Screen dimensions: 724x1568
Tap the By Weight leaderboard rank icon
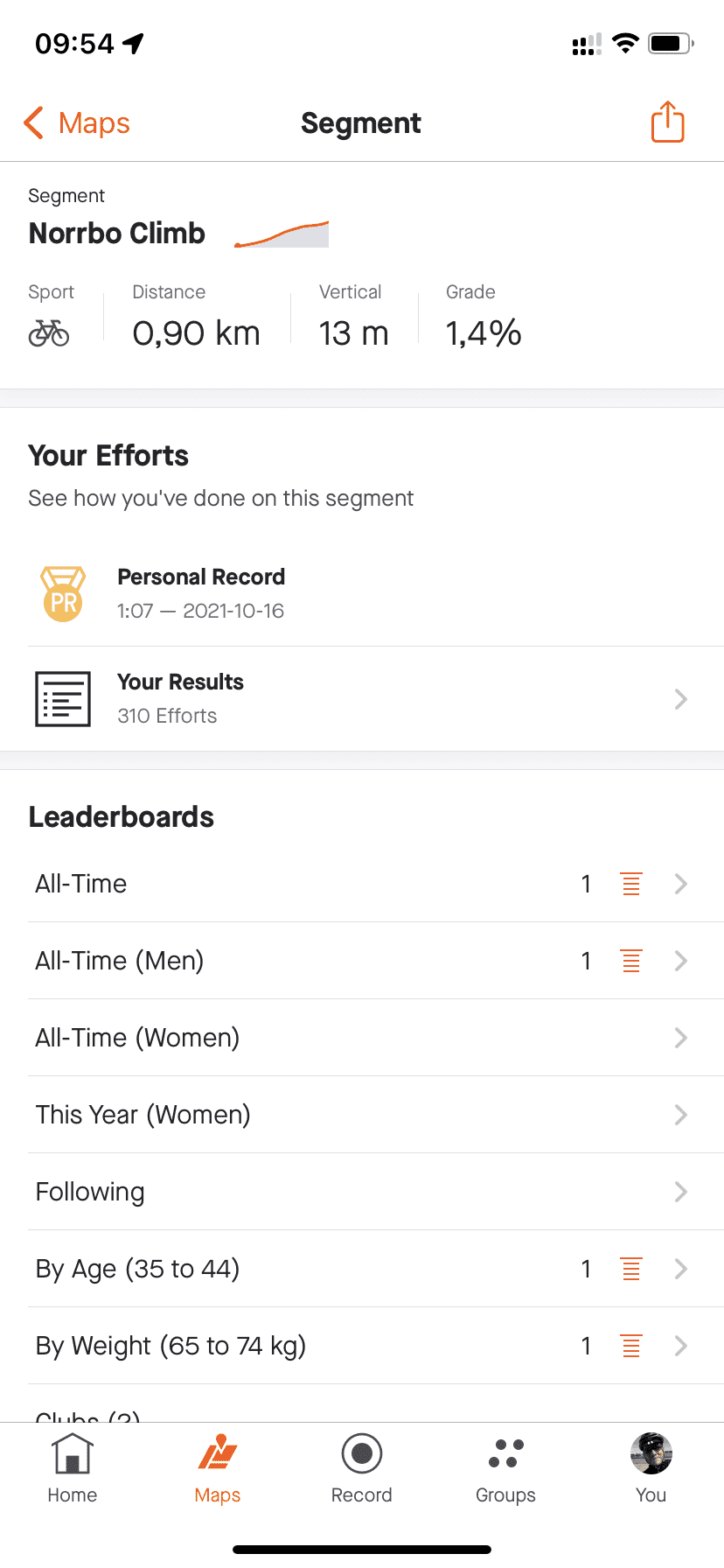pyautogui.click(x=630, y=1346)
